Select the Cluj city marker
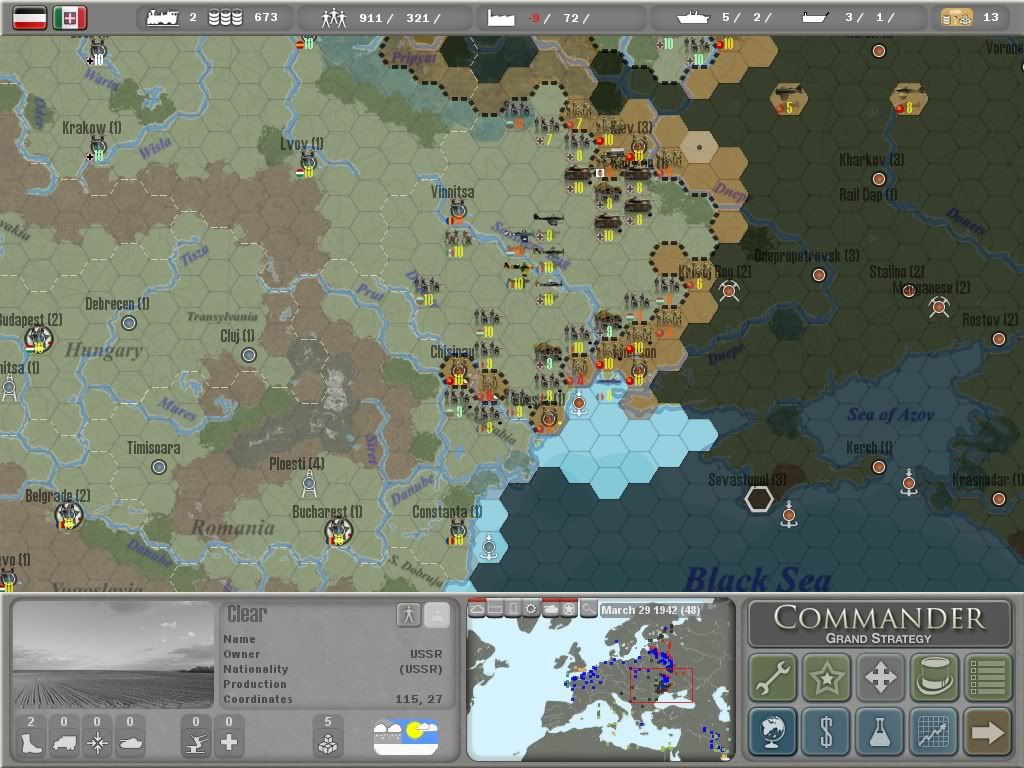Screen dimensions: 1024x768 point(249,355)
